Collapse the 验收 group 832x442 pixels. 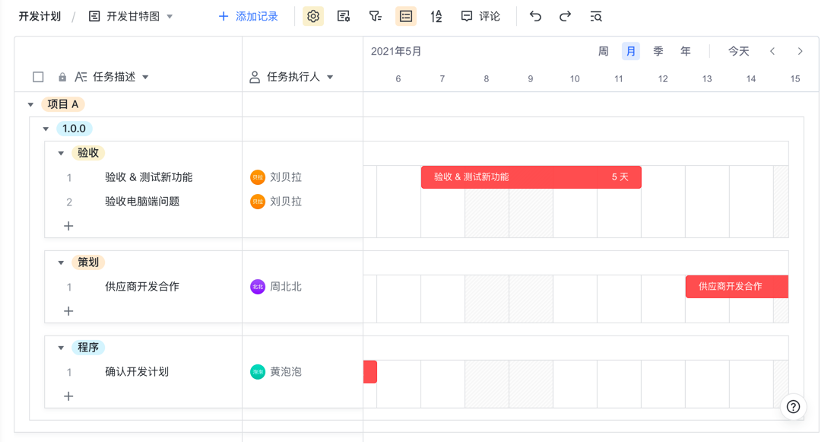pyautogui.click(x=60, y=153)
